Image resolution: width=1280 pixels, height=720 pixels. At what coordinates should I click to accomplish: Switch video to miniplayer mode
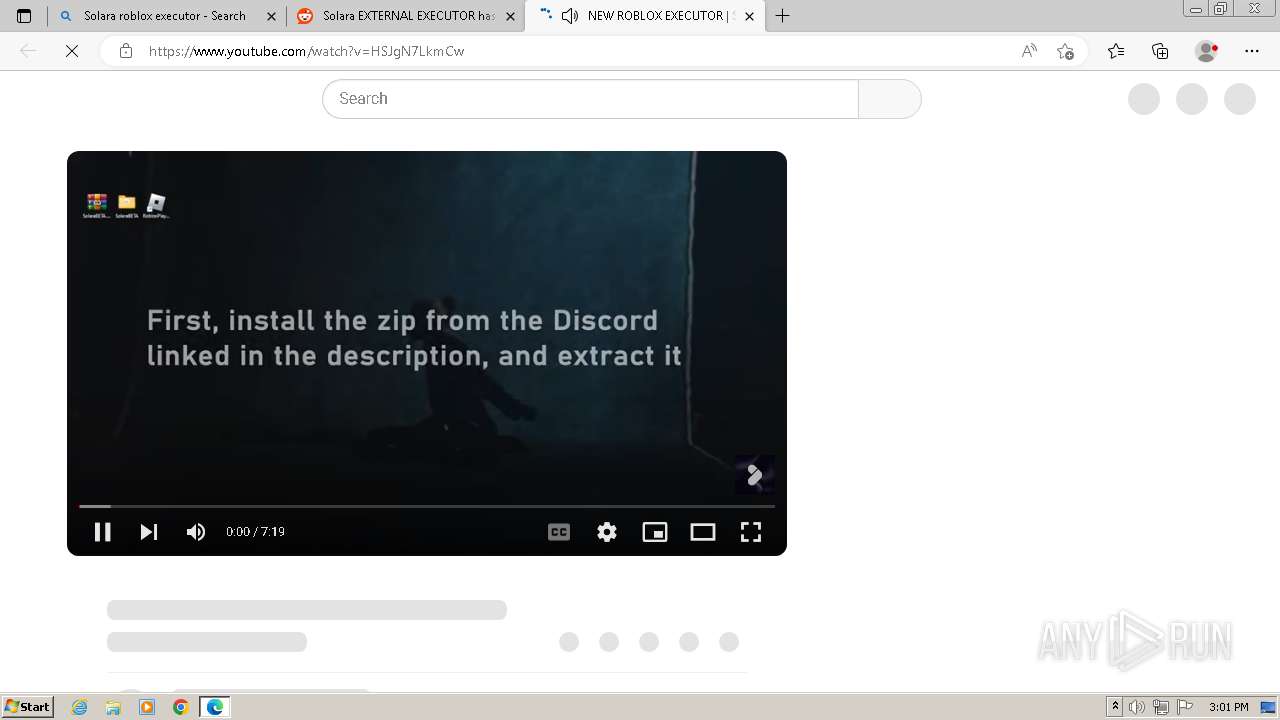(x=655, y=532)
